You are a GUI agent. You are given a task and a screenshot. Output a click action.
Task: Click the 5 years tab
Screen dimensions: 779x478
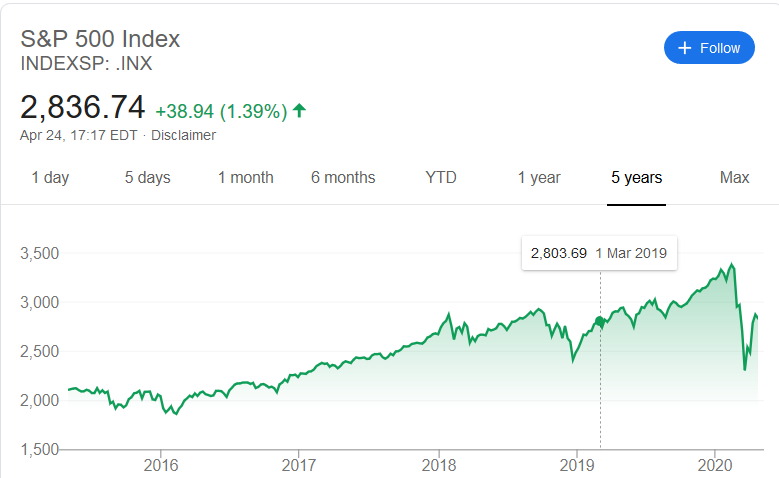[637, 178]
